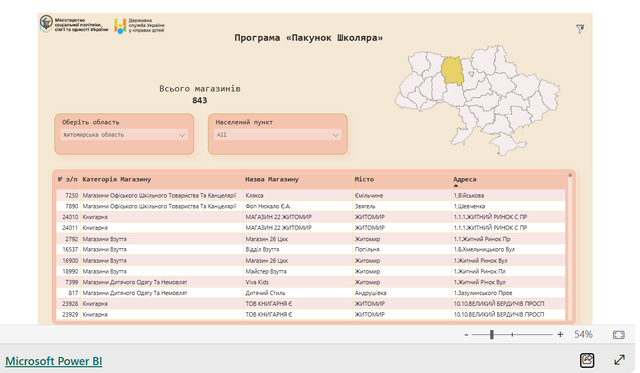This screenshot has height=373, width=640.
Task: Select the Viva Kids store cell
Action: click(298, 282)
